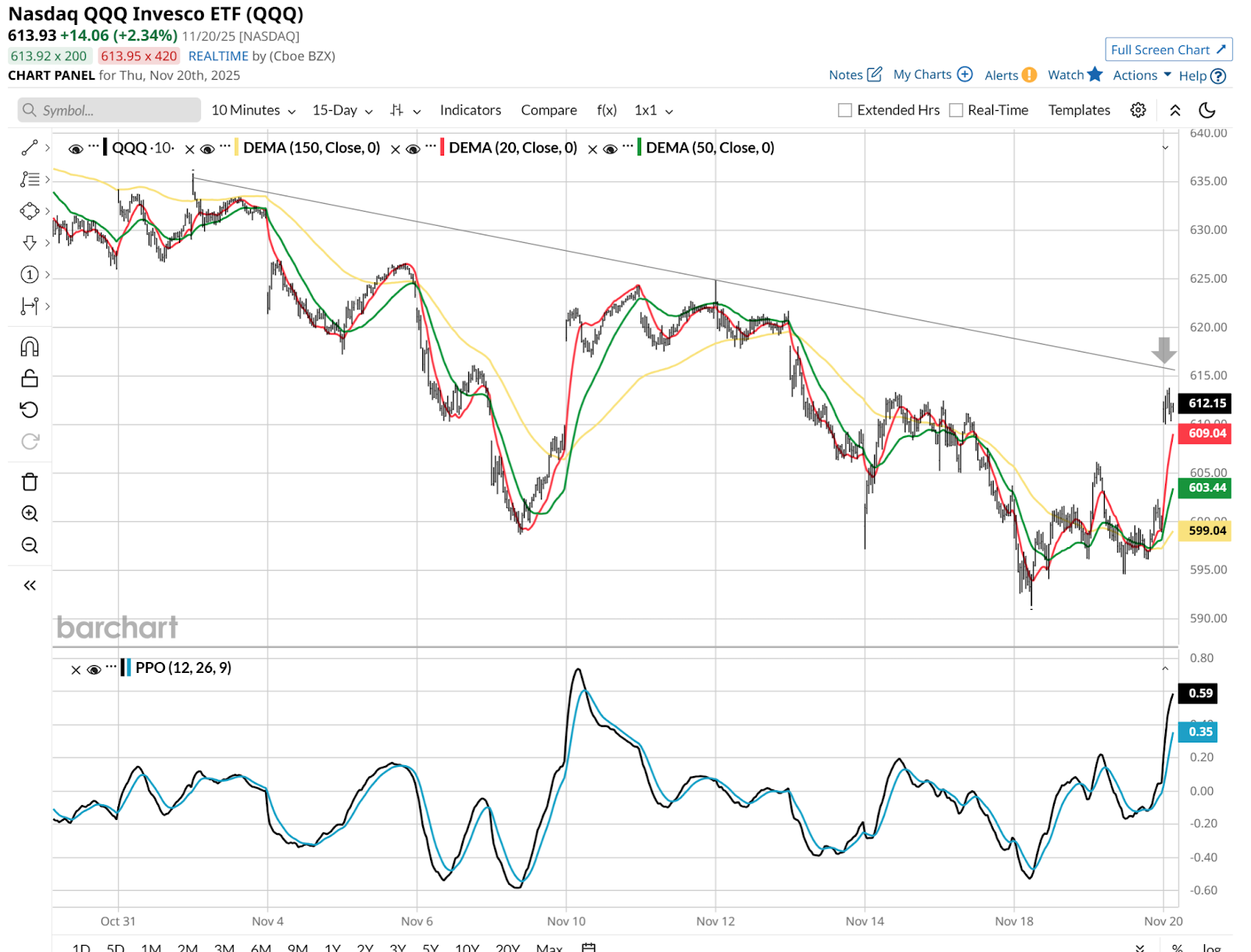Open the 10 Minutes interval dropdown
Viewport: 1251px width, 952px height.
pos(253,110)
